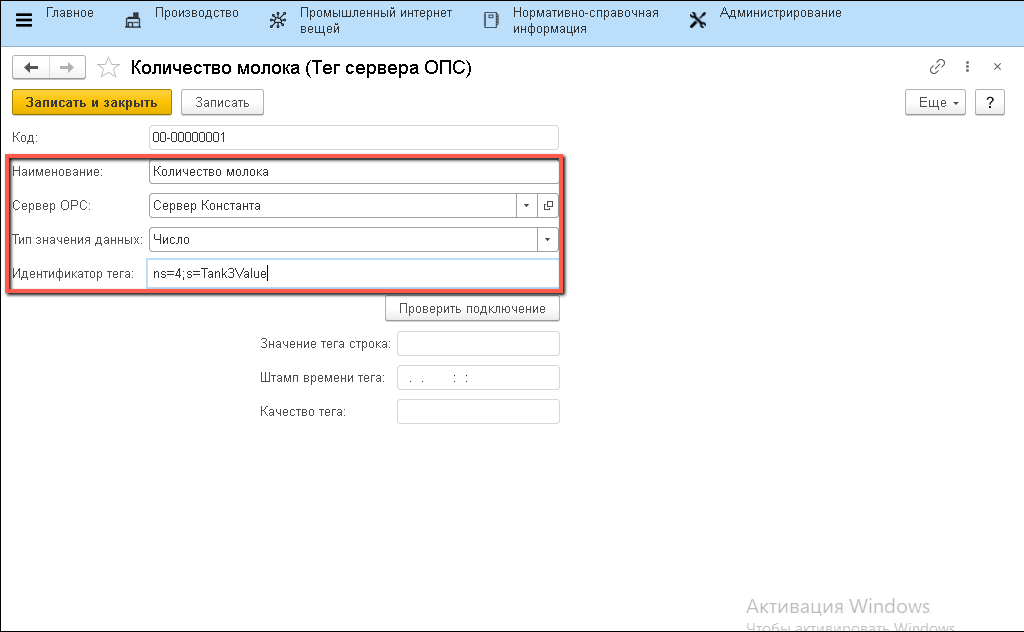Copy link using the chain icon

[937, 67]
